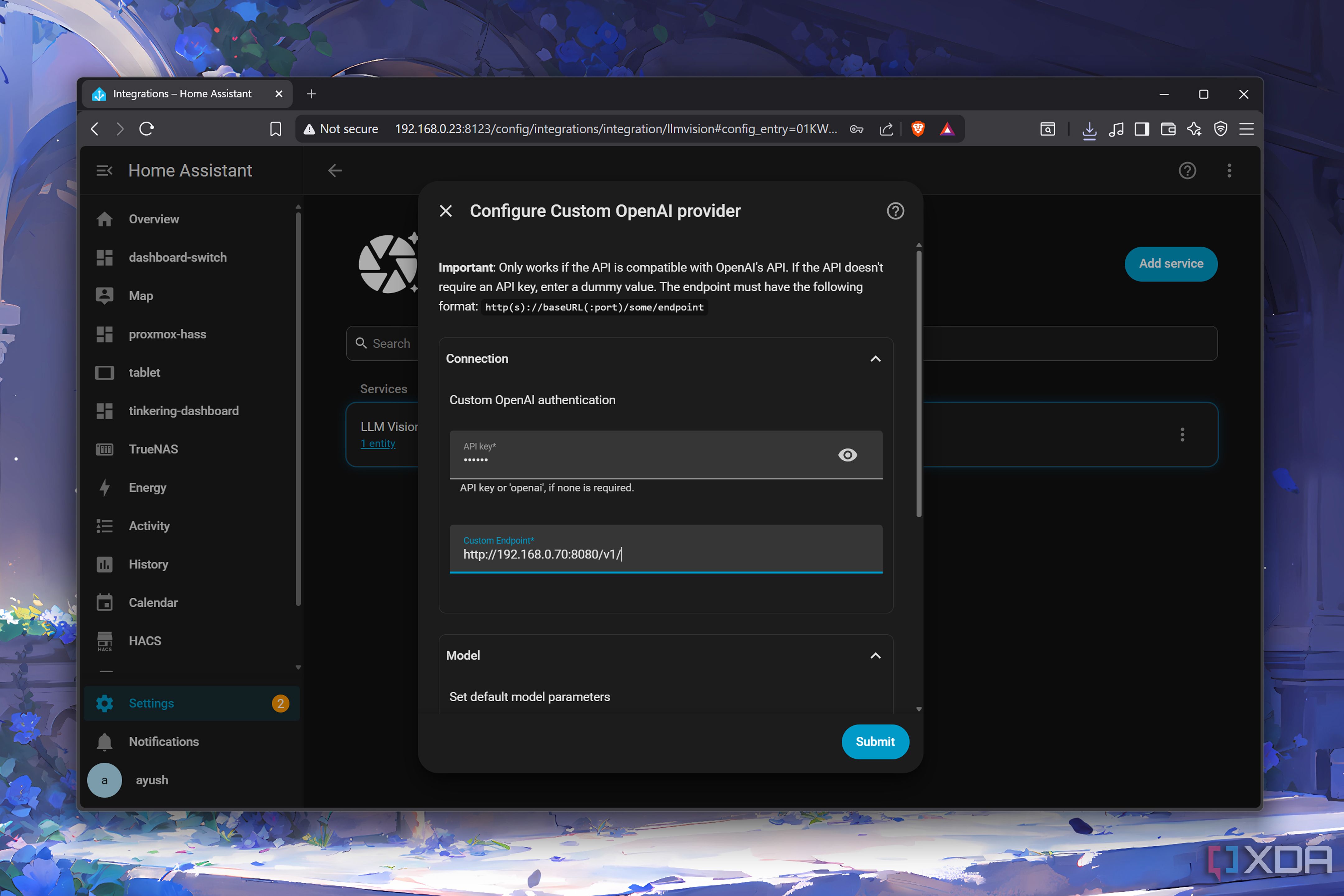Image resolution: width=1344 pixels, height=896 pixels.
Task: Open a new browser tab
Action: pyautogui.click(x=311, y=94)
